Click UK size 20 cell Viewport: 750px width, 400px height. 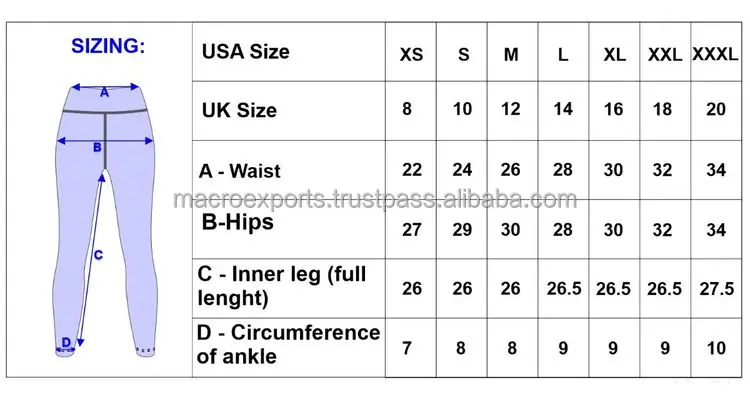tap(716, 110)
